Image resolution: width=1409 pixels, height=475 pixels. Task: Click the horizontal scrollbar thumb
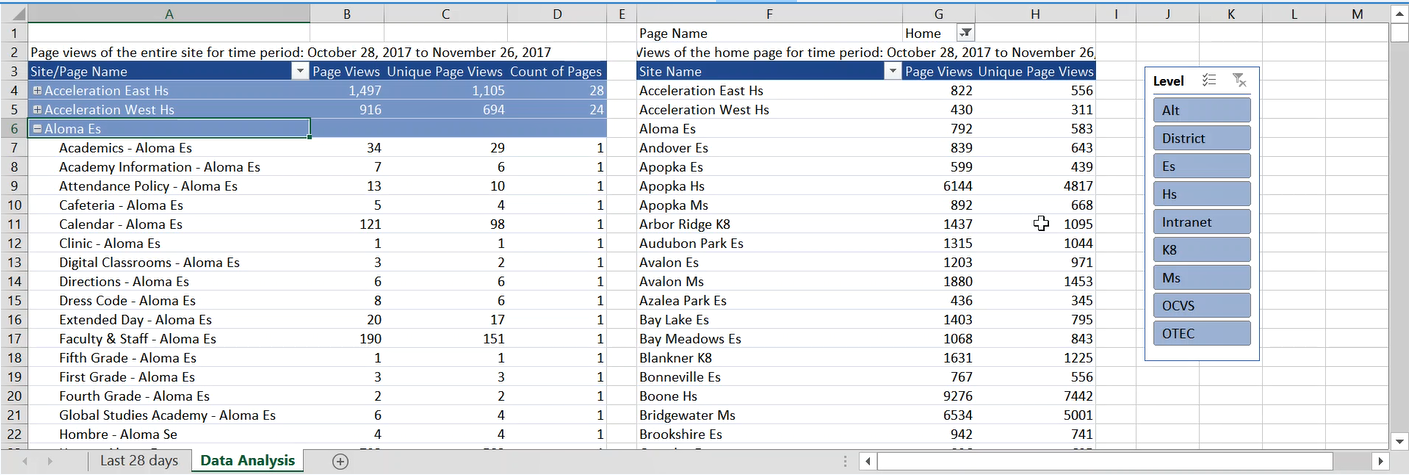tap(1105, 461)
